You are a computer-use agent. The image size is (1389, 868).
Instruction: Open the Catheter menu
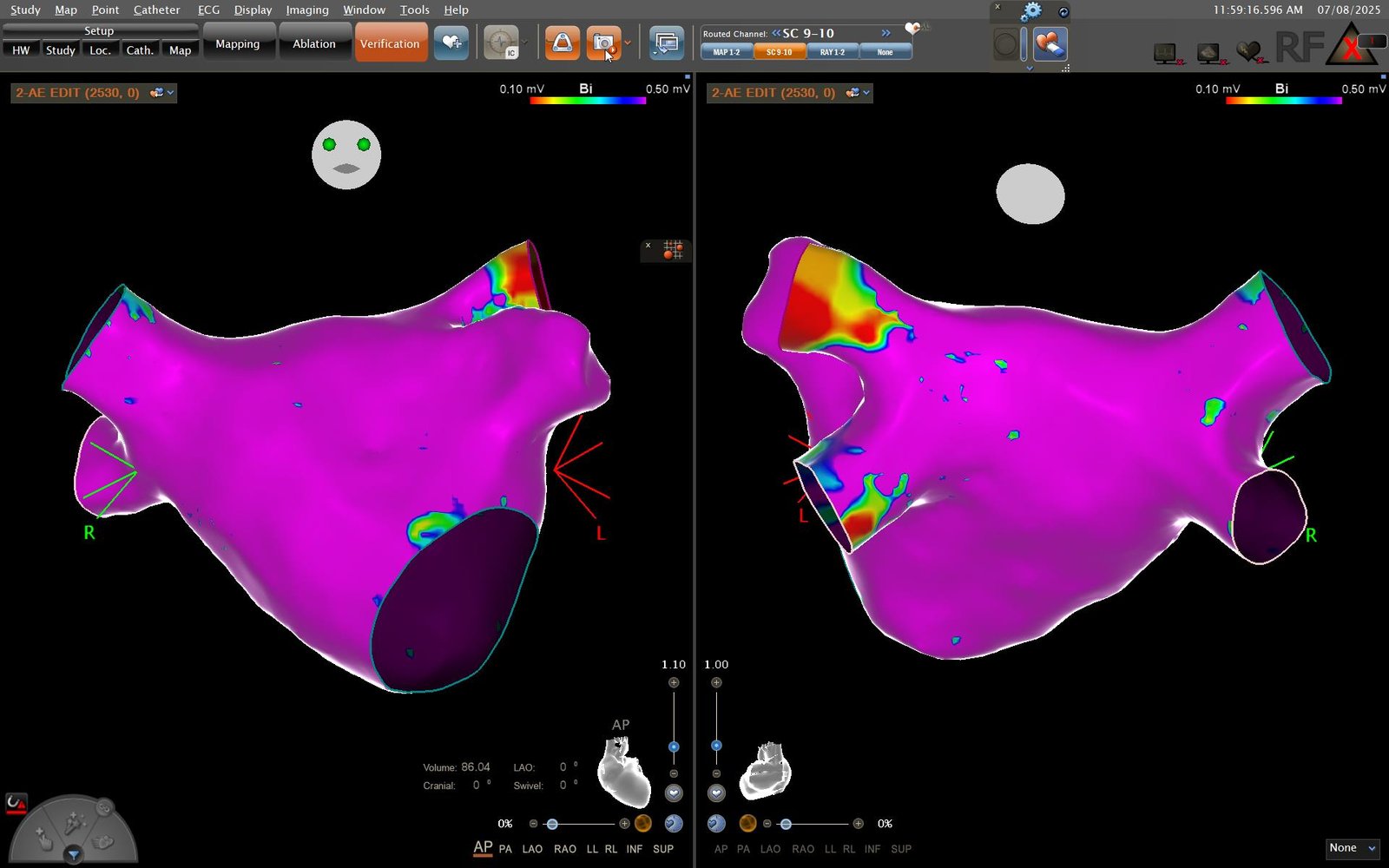click(x=156, y=10)
